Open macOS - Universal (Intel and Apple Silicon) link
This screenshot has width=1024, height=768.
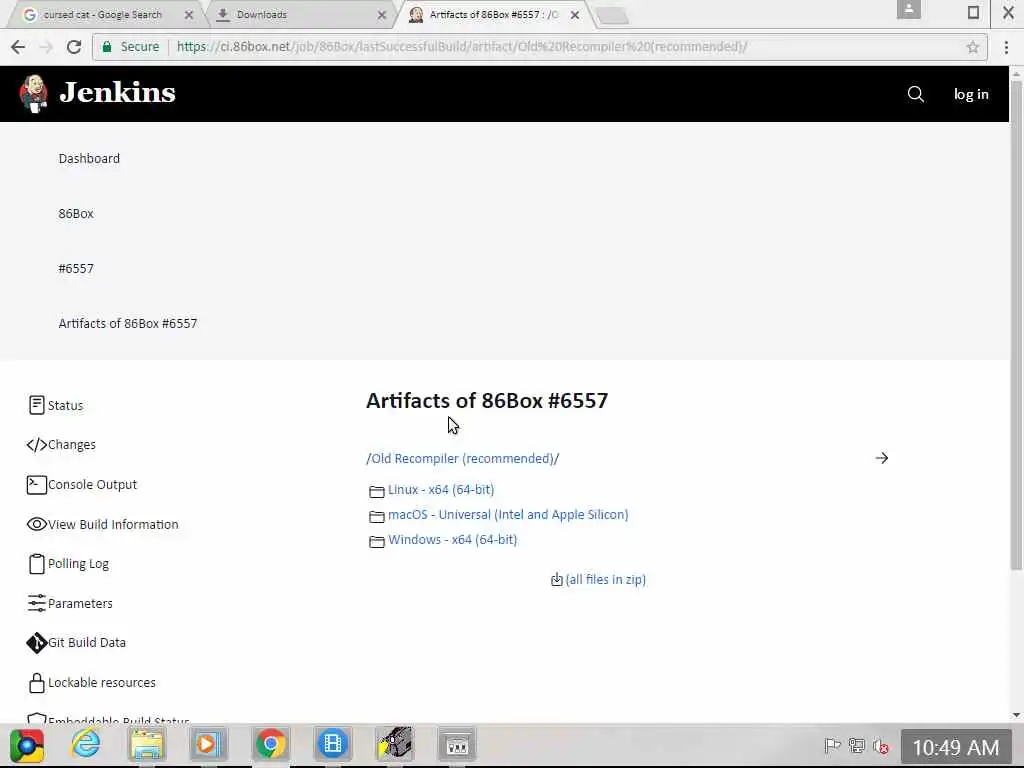pyautogui.click(x=508, y=515)
